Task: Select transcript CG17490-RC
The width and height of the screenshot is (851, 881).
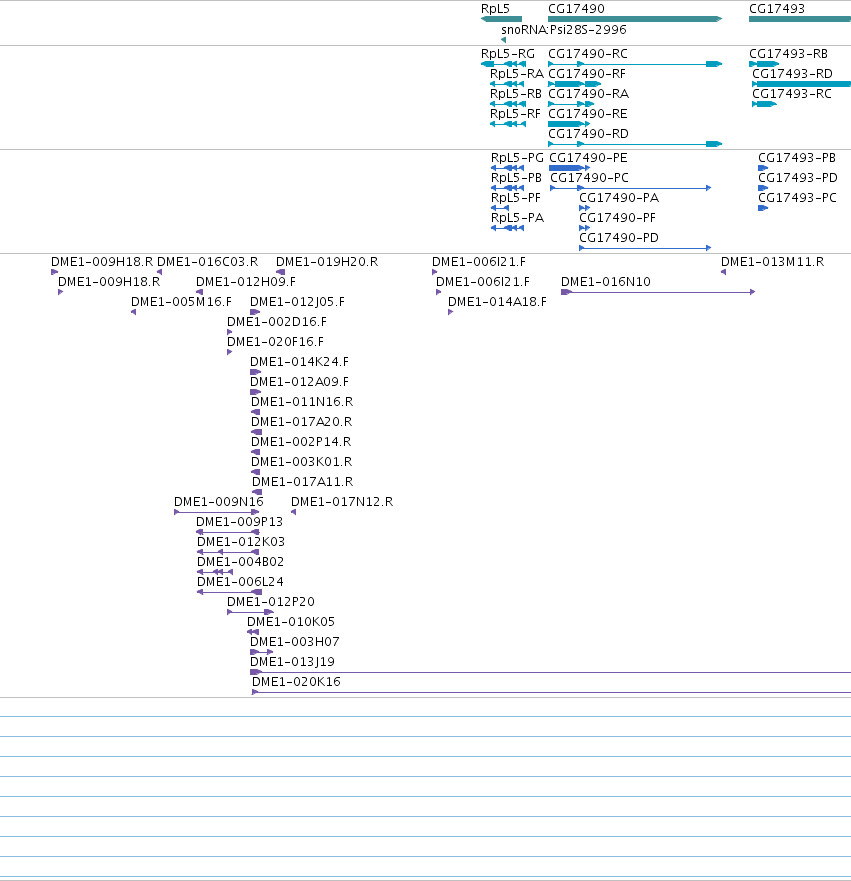Action: (635, 64)
